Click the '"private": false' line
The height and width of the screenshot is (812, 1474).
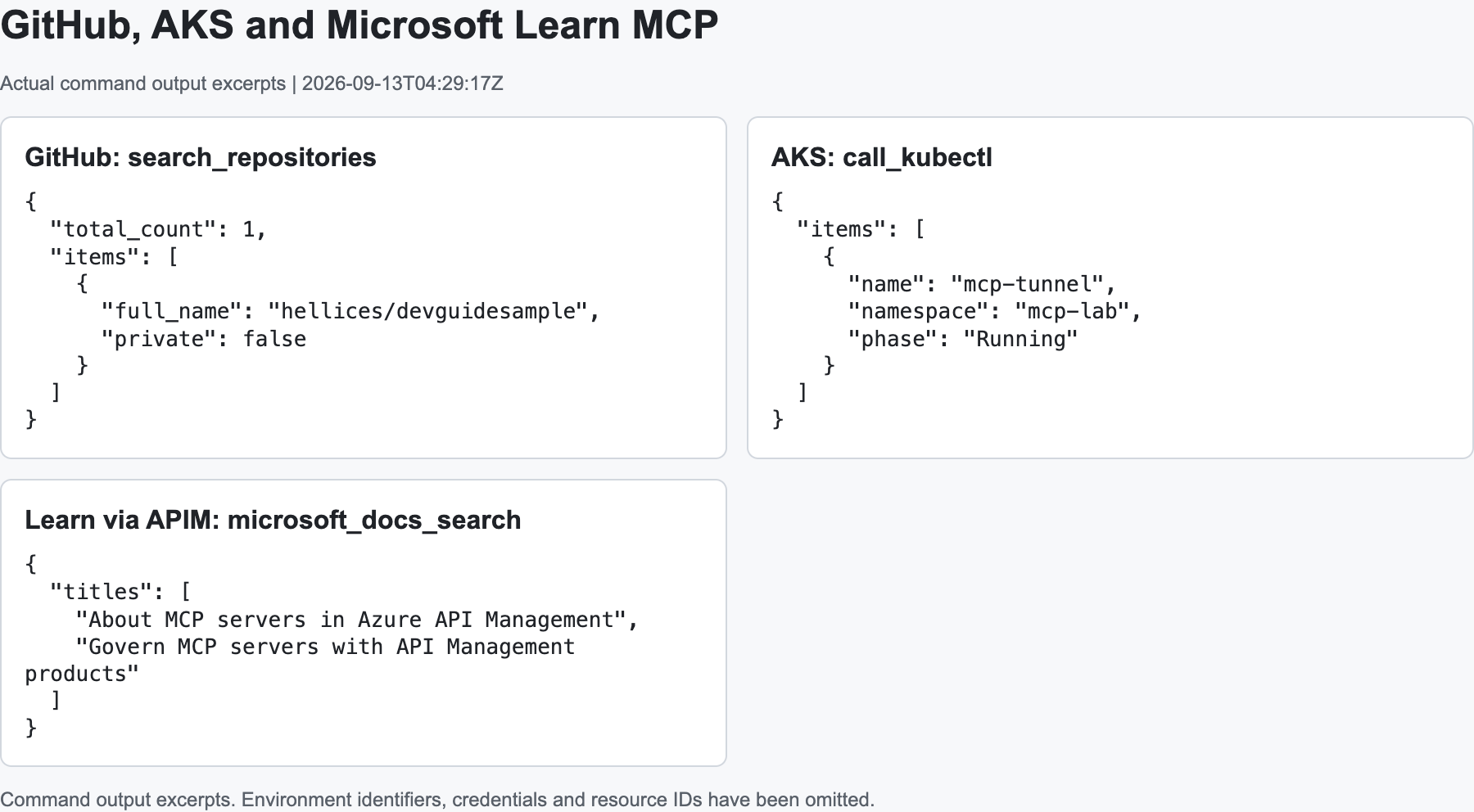[x=204, y=339]
